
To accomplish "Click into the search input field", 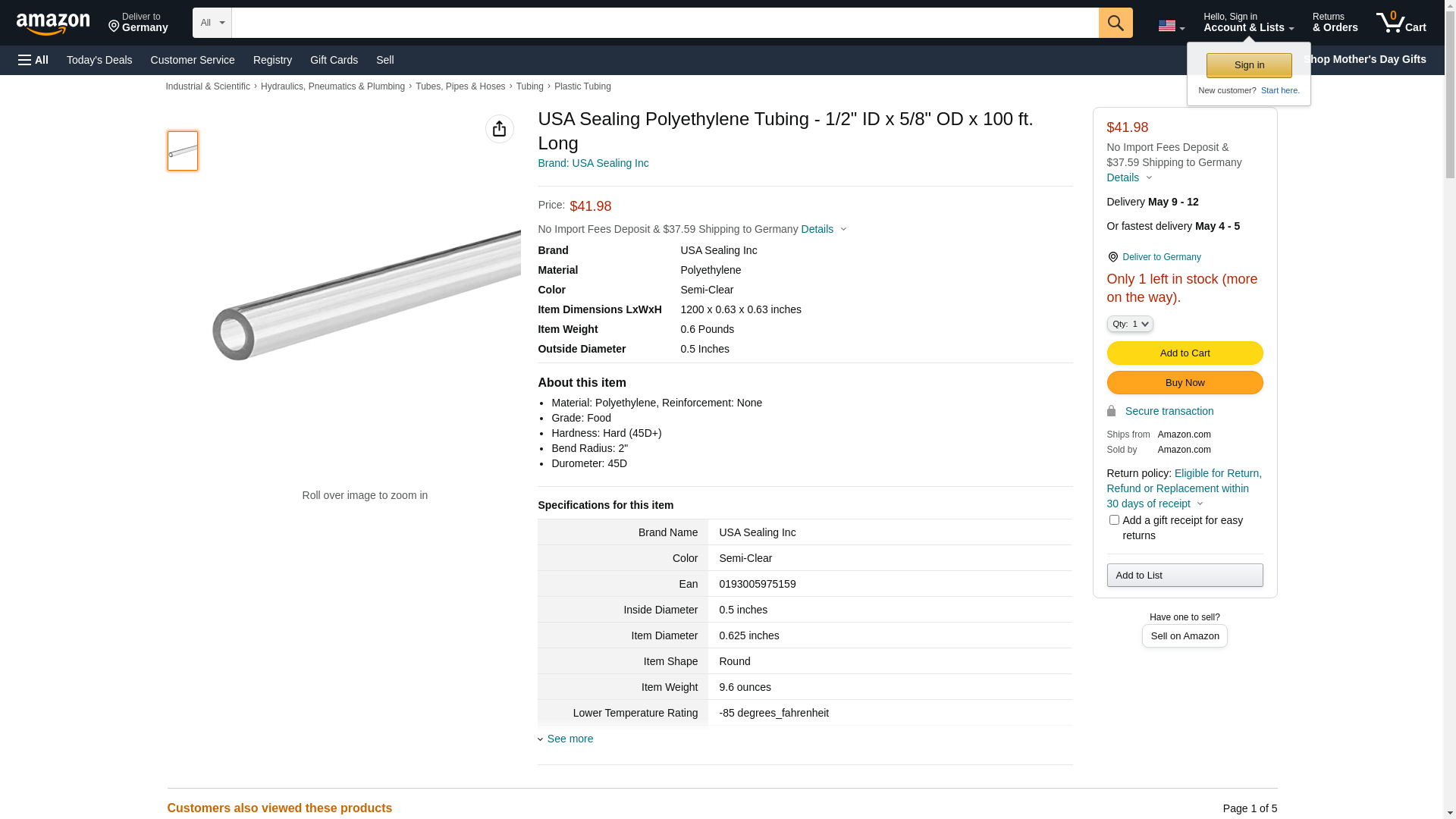I will coord(664,23).
